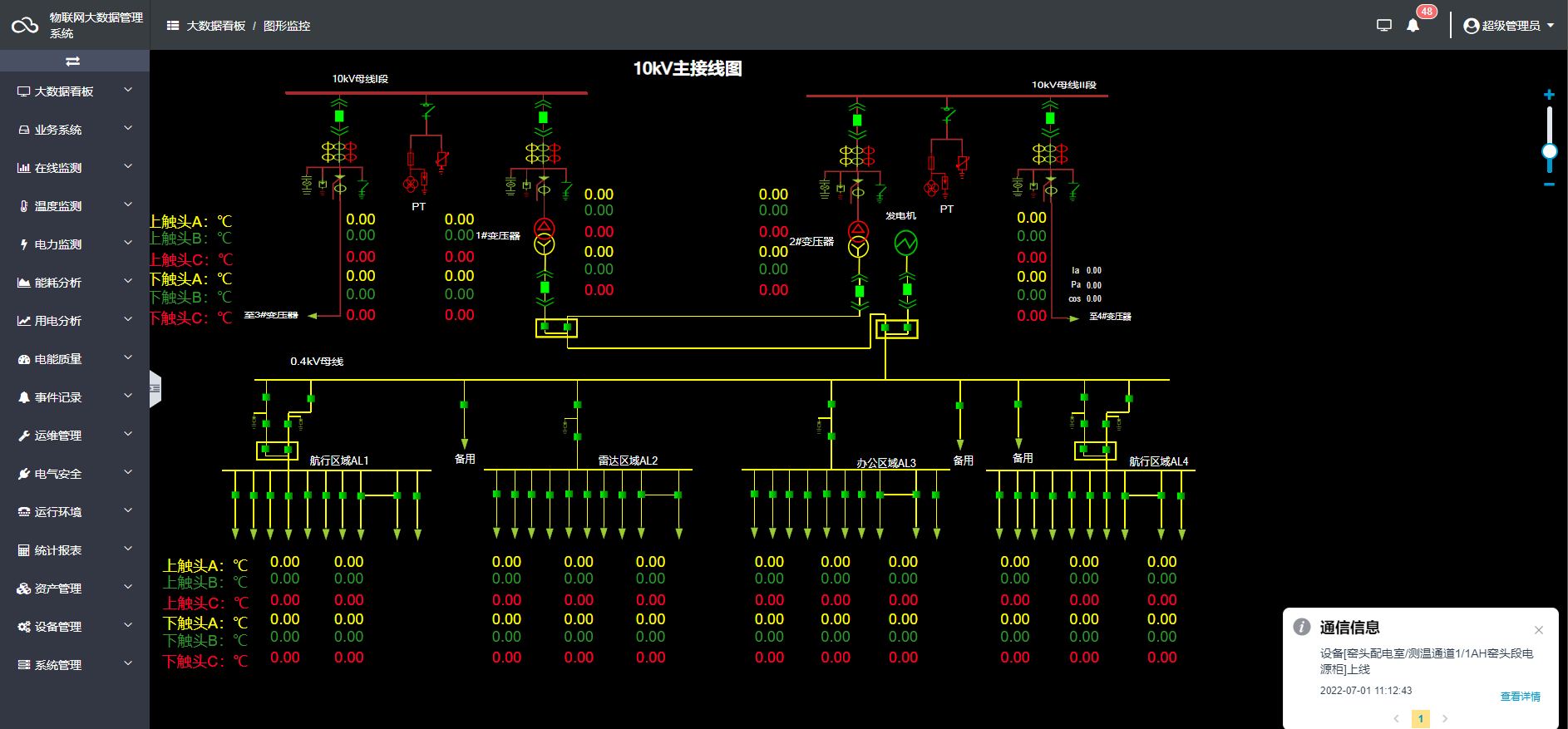This screenshot has height=729, width=1568.
Task: Click the 运行环境 icon in sidebar
Action: [24, 512]
